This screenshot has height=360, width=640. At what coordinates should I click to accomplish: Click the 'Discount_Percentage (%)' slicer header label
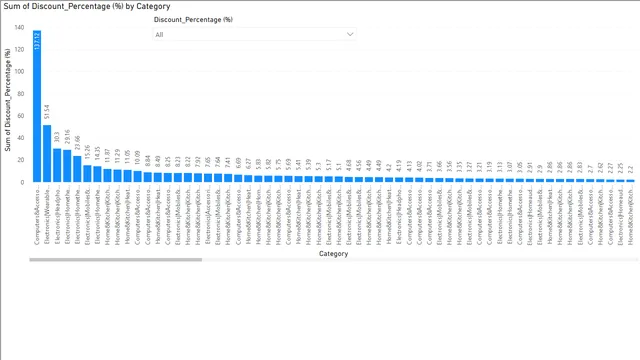click(x=193, y=20)
